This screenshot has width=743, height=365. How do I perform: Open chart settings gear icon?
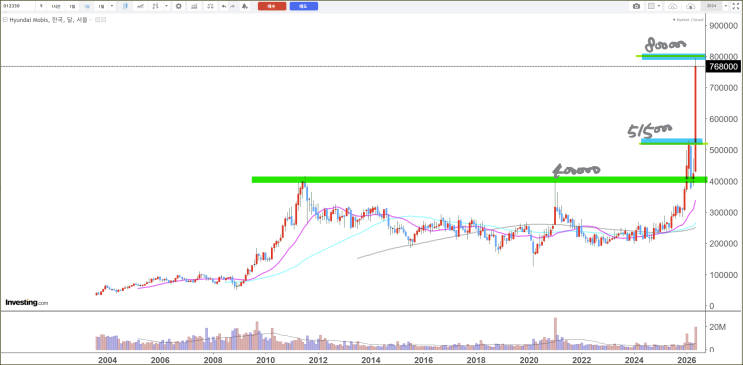179,6
